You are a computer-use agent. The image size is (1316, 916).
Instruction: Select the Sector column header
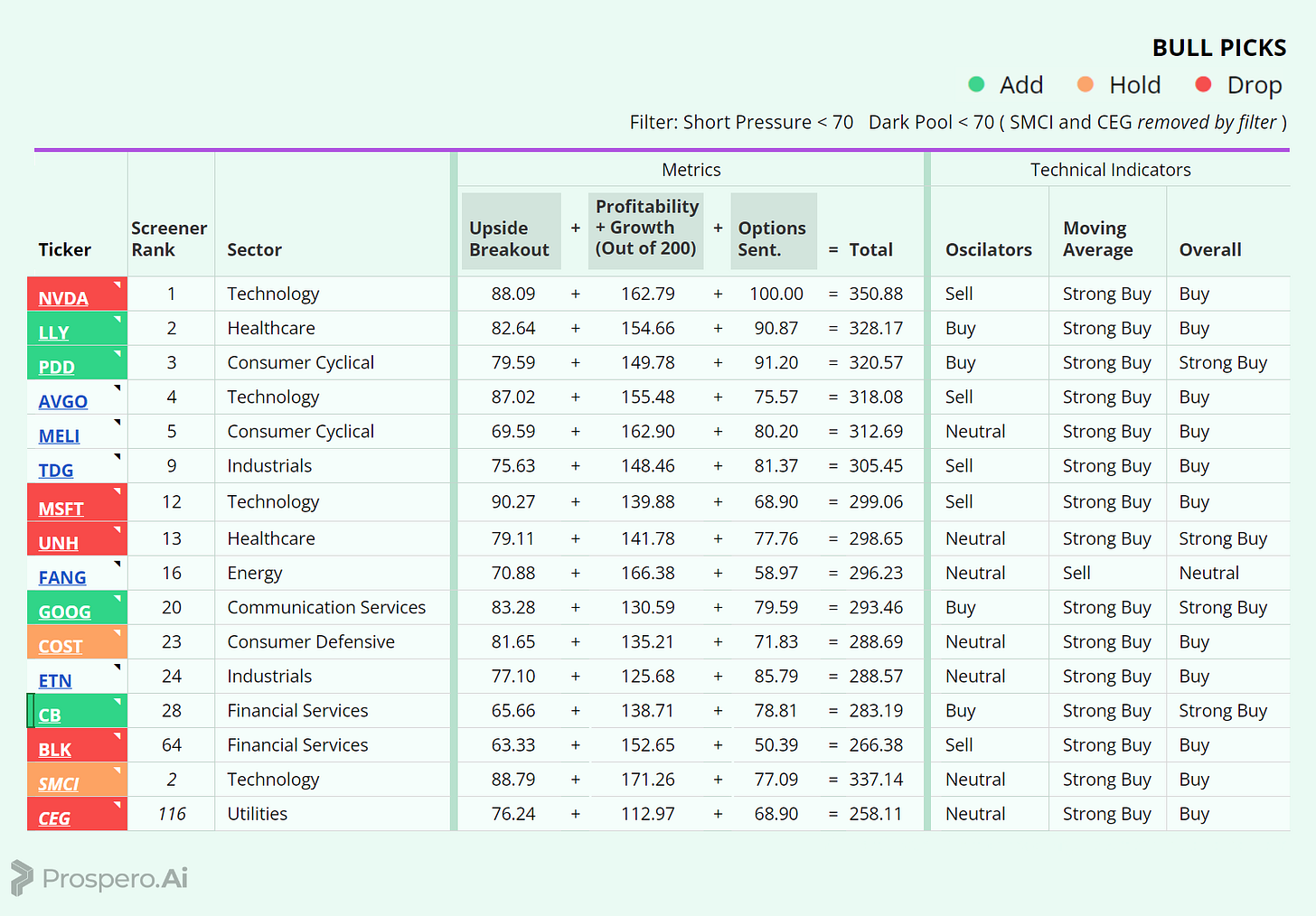coord(254,249)
